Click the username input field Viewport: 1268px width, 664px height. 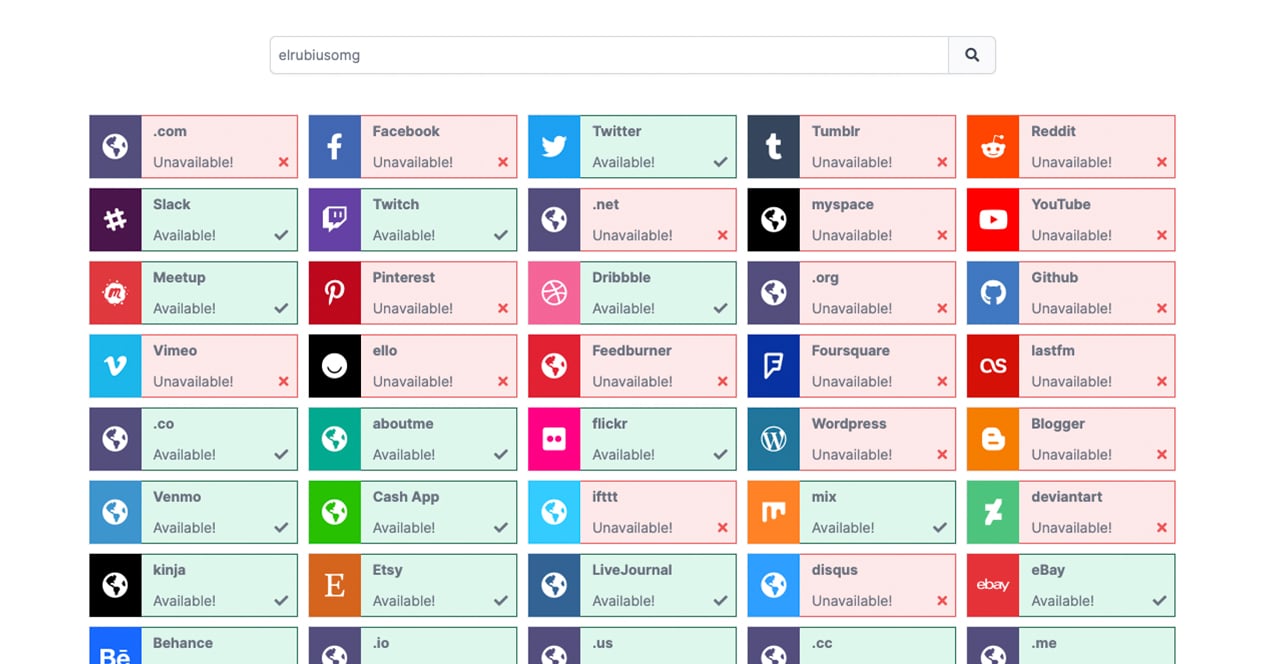click(608, 55)
